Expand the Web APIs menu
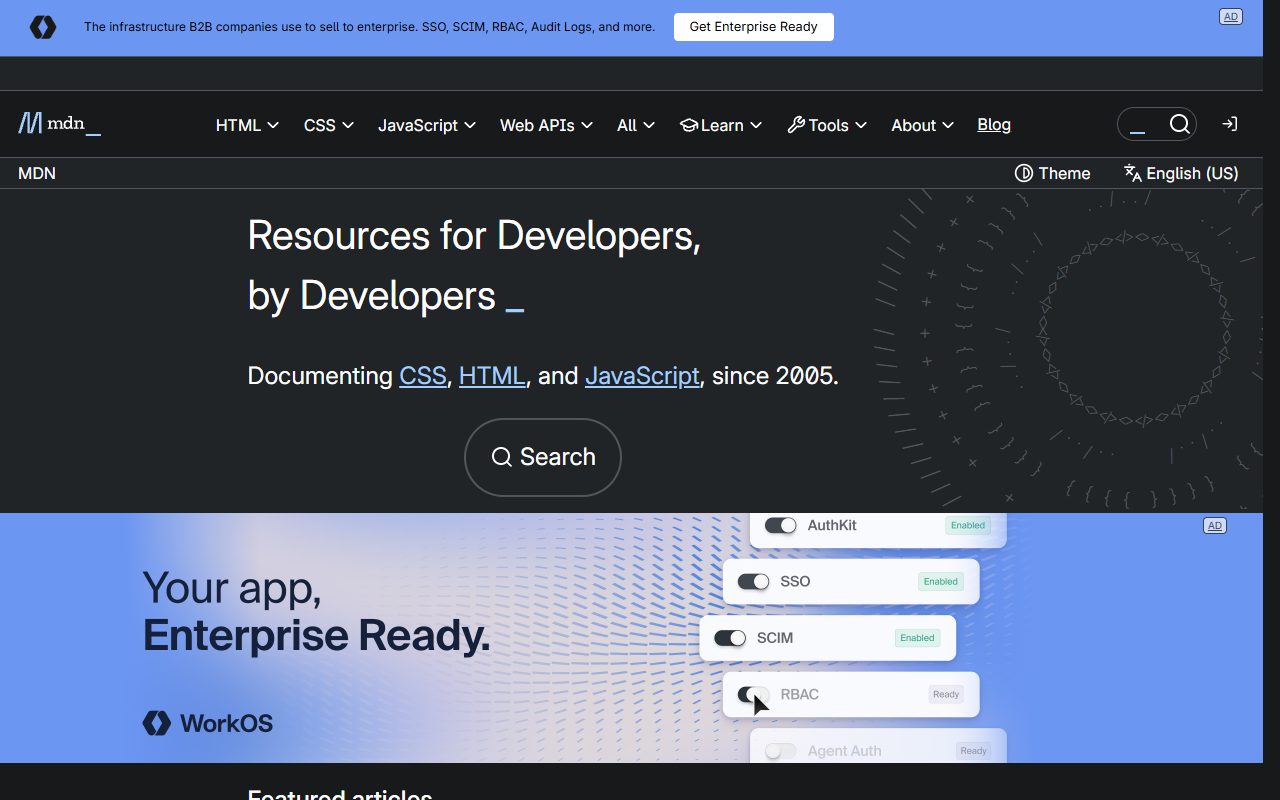The width and height of the screenshot is (1280, 800). 546,125
